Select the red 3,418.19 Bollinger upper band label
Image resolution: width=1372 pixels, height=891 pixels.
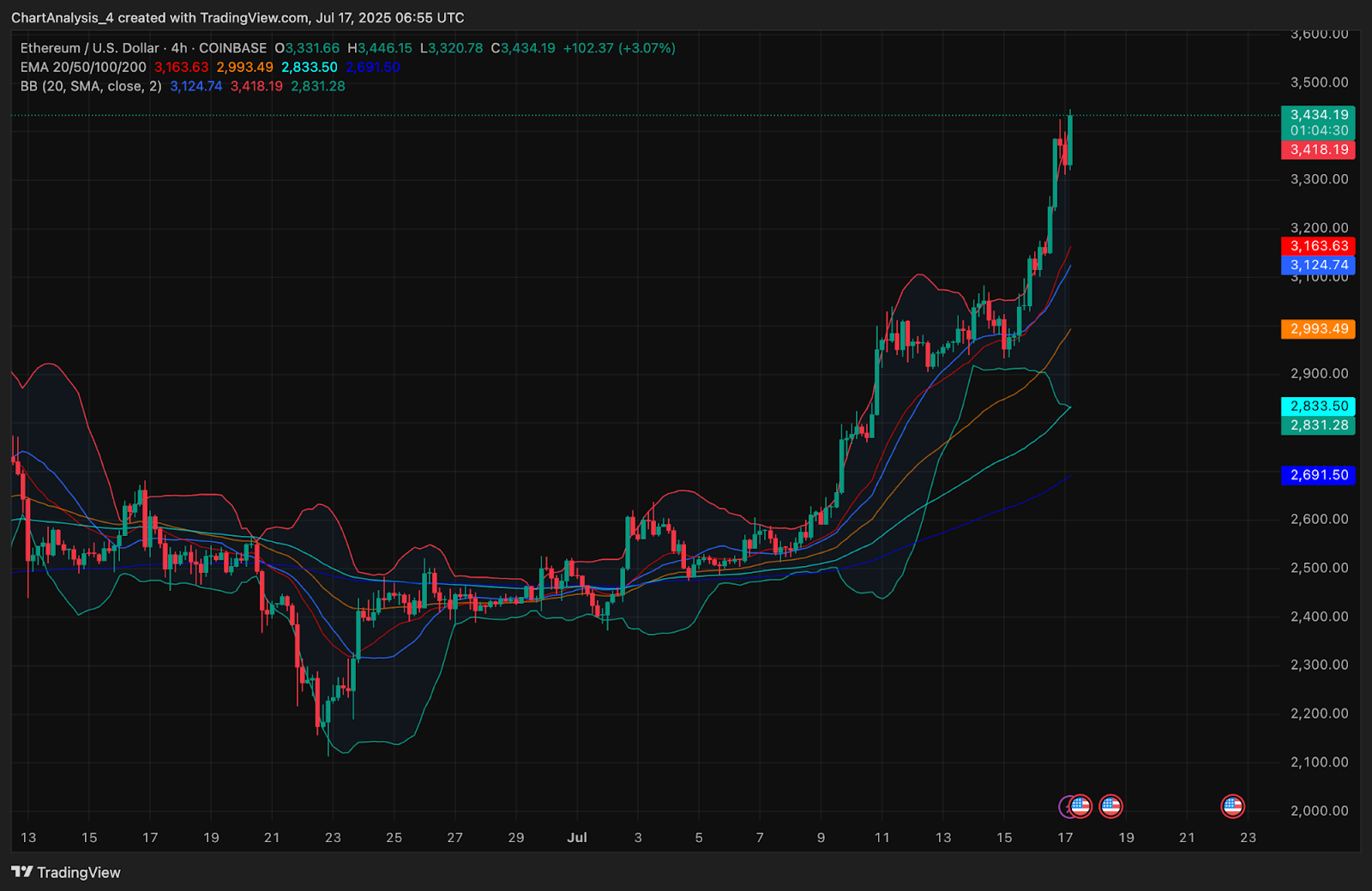pyautogui.click(x=1318, y=149)
